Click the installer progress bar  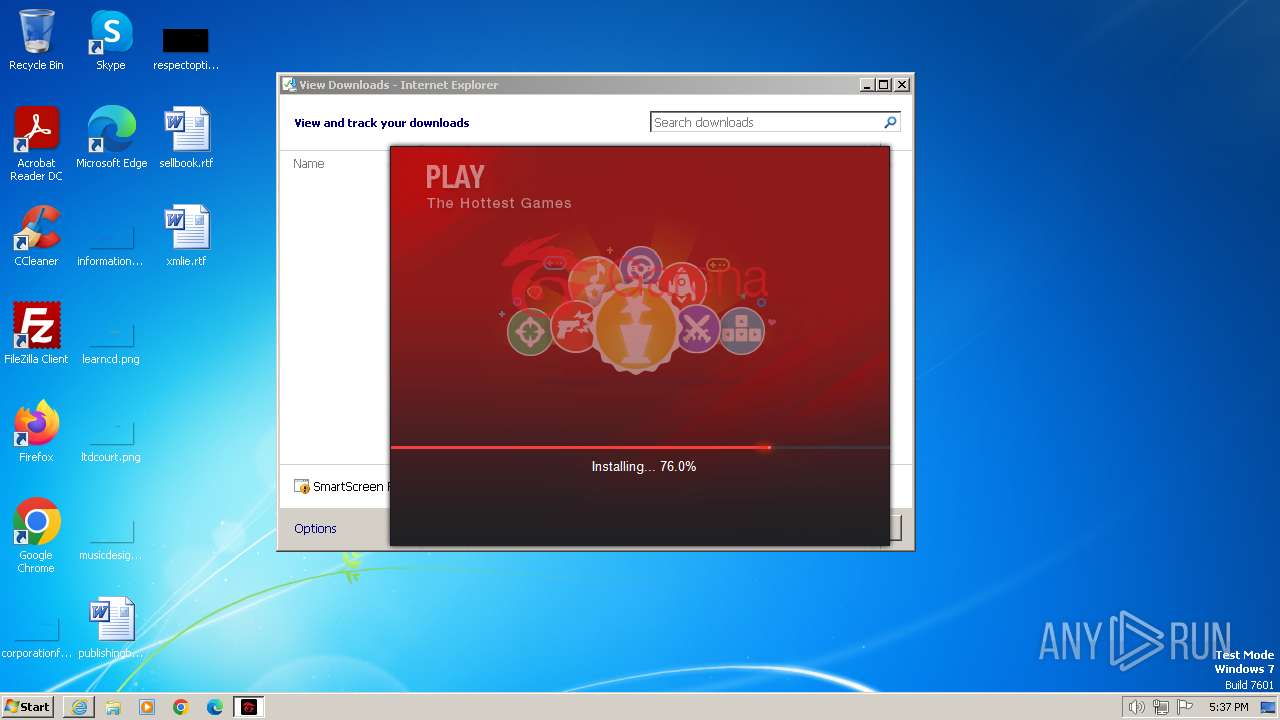(640, 447)
